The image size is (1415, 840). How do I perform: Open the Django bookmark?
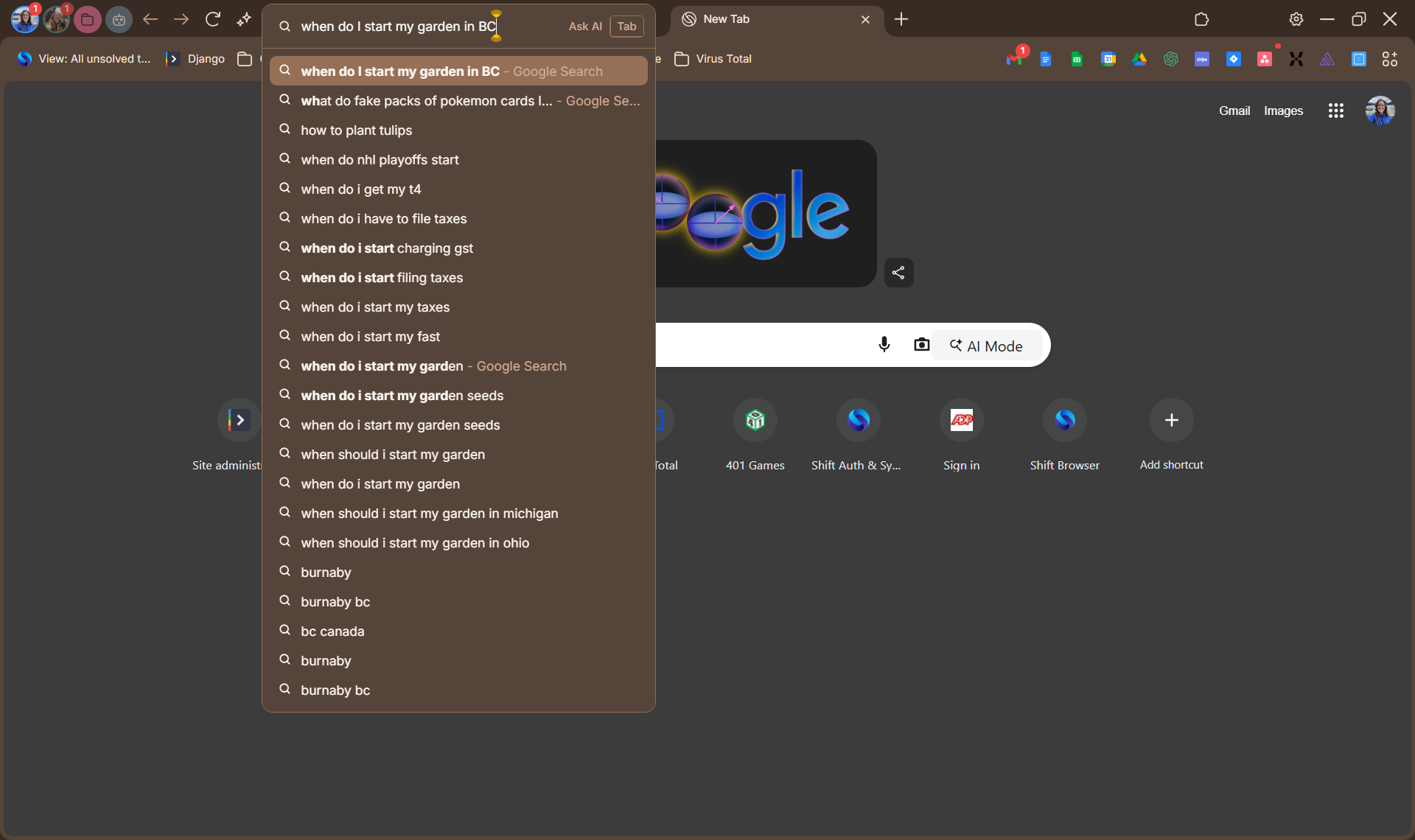[196, 59]
